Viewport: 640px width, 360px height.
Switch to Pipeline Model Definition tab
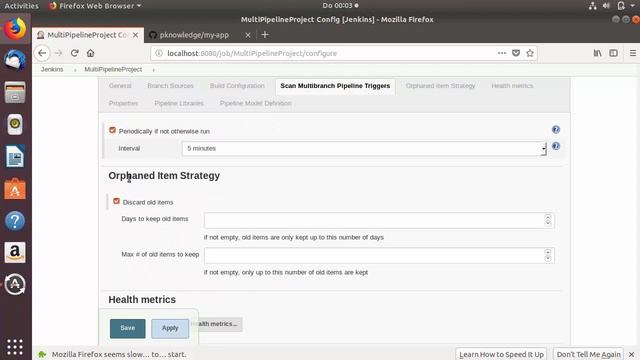256,103
